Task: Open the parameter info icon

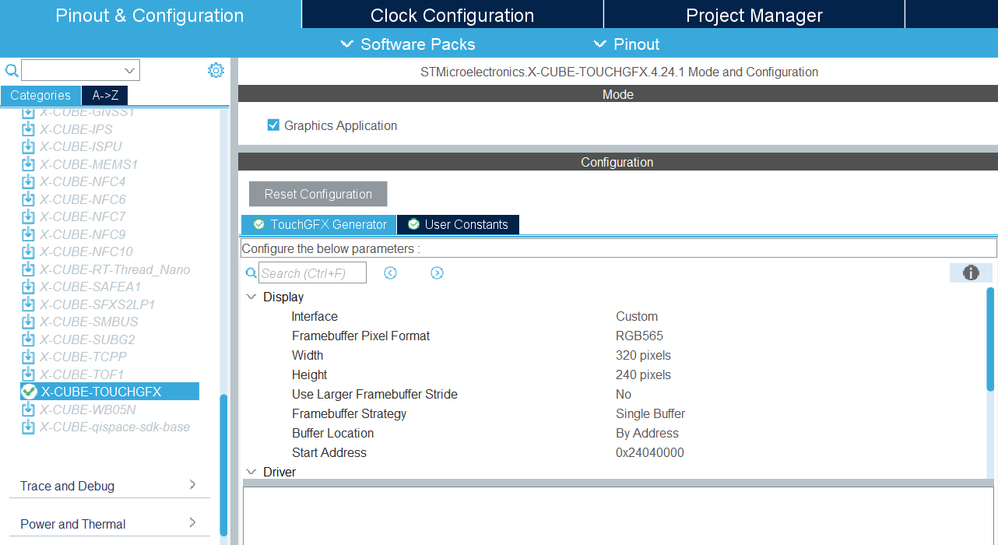Action: pyautogui.click(x=971, y=273)
